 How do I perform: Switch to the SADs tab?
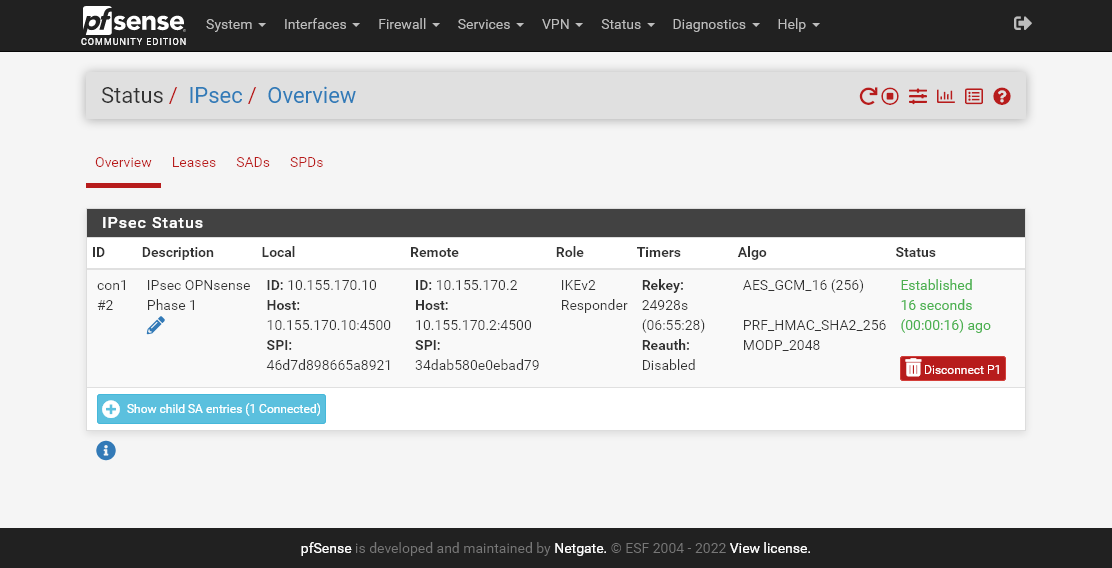(x=253, y=162)
